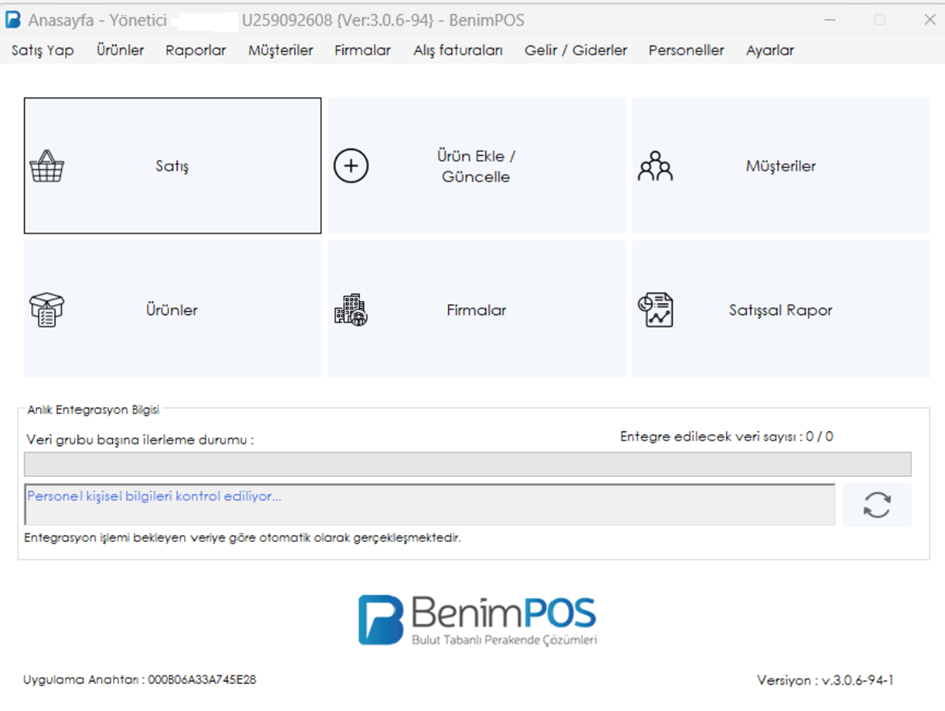Refresh integration using the circular arrows icon
This screenshot has width=945, height=711.
[877, 505]
